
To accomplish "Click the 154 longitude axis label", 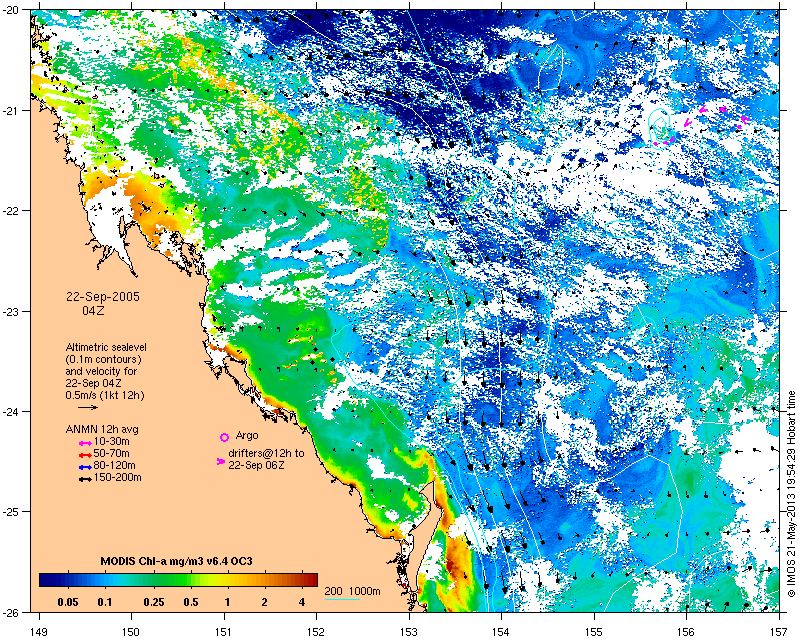I will pyautogui.click(x=502, y=631).
